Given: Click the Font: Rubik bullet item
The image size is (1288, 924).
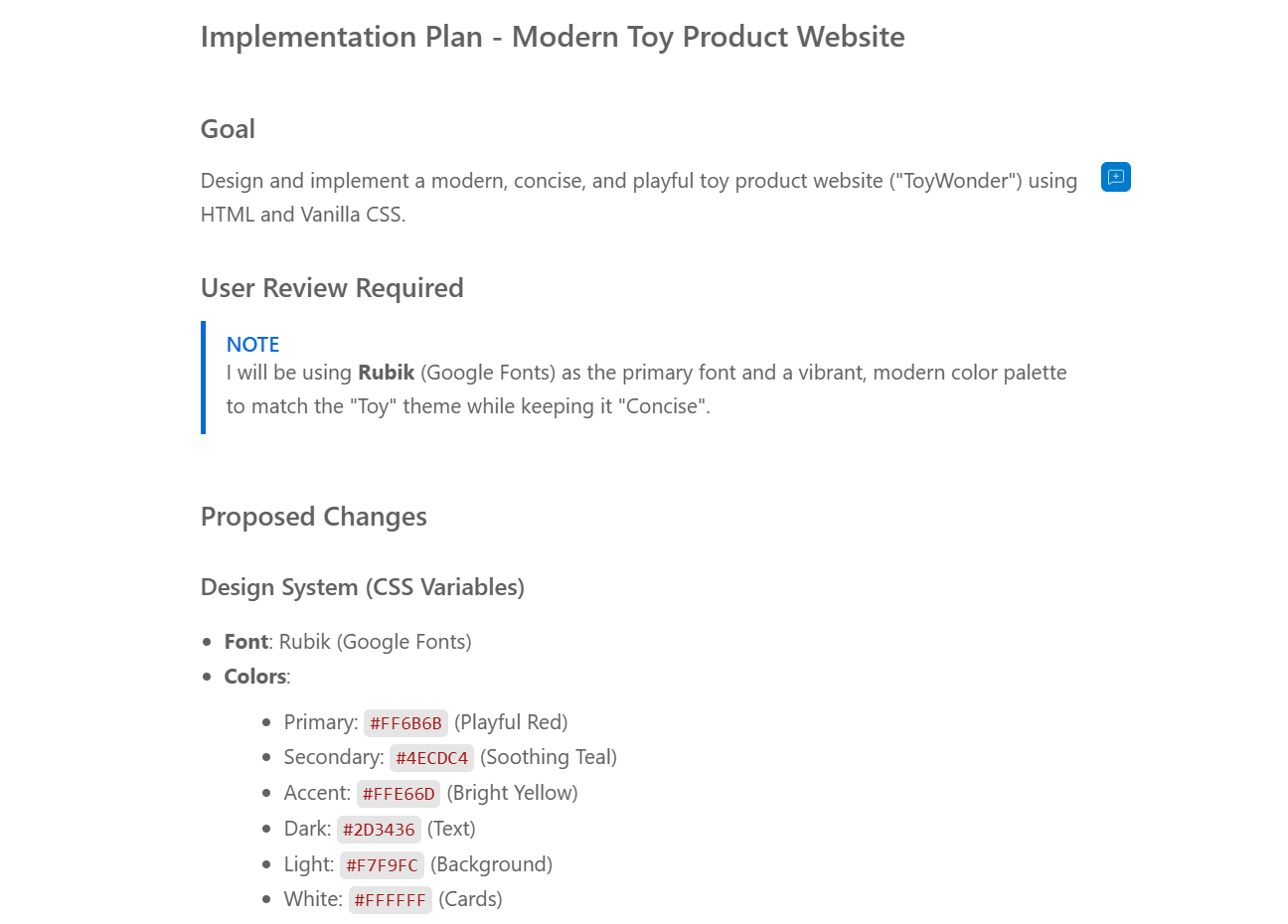Looking at the screenshot, I should click(x=347, y=642).
